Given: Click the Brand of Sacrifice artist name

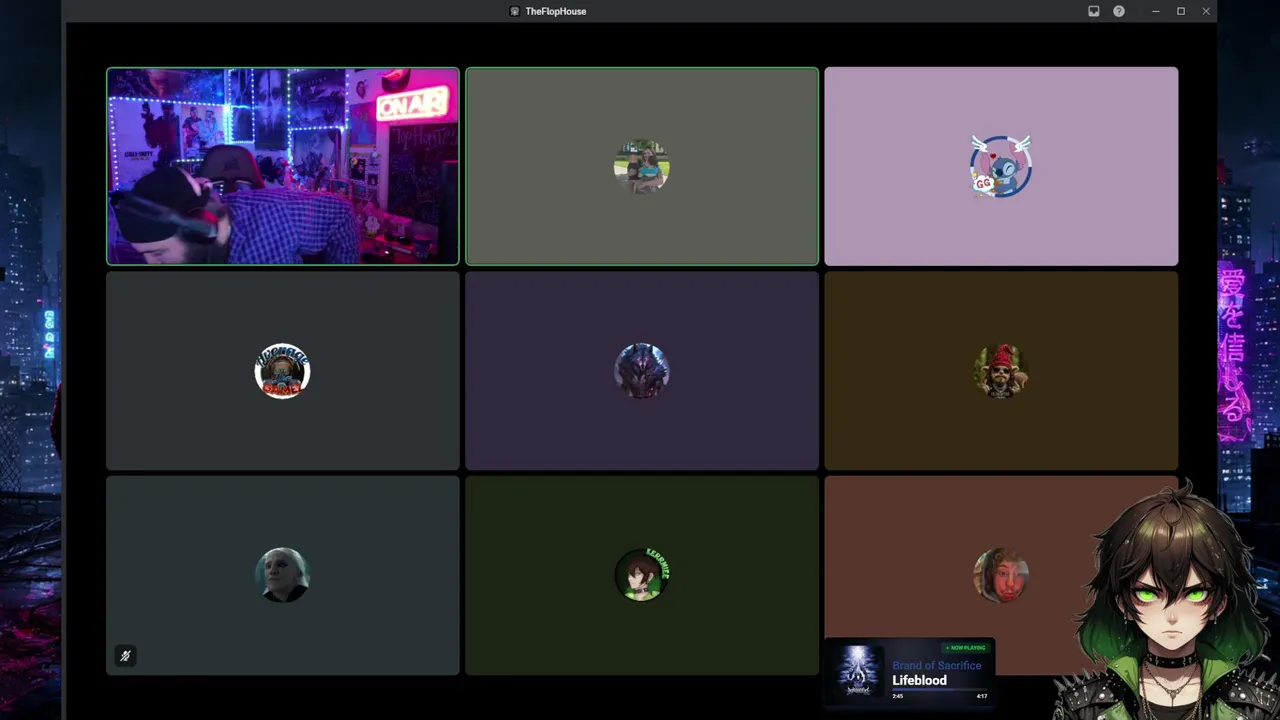Looking at the screenshot, I should click(936, 666).
